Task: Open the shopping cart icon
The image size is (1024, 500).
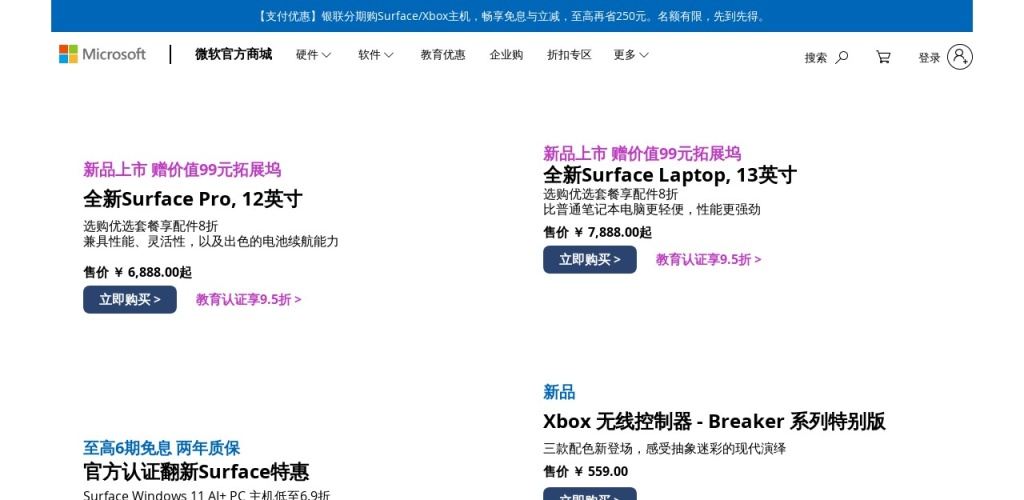Action: (x=883, y=57)
